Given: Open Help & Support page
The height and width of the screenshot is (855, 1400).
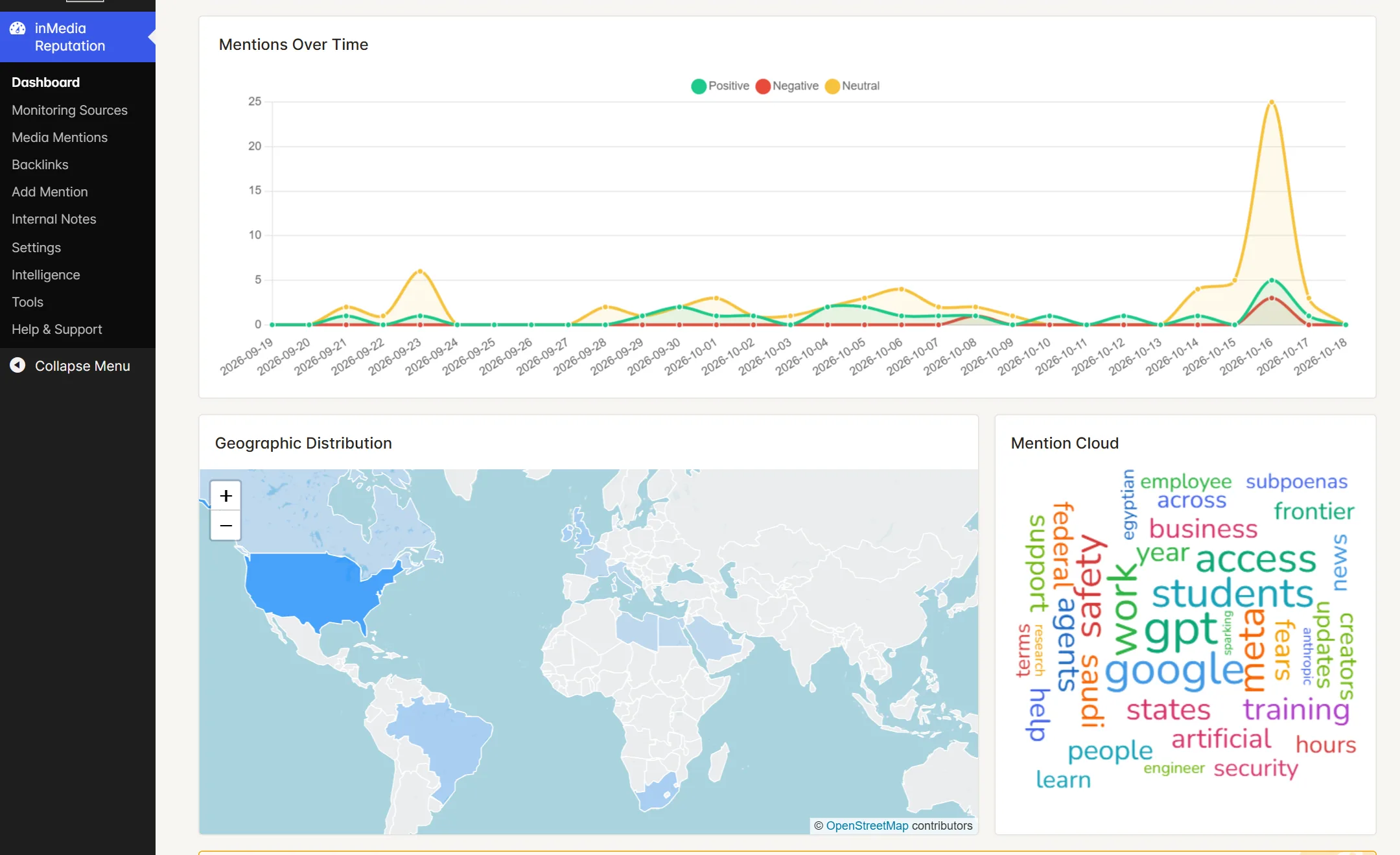Looking at the screenshot, I should (x=57, y=329).
